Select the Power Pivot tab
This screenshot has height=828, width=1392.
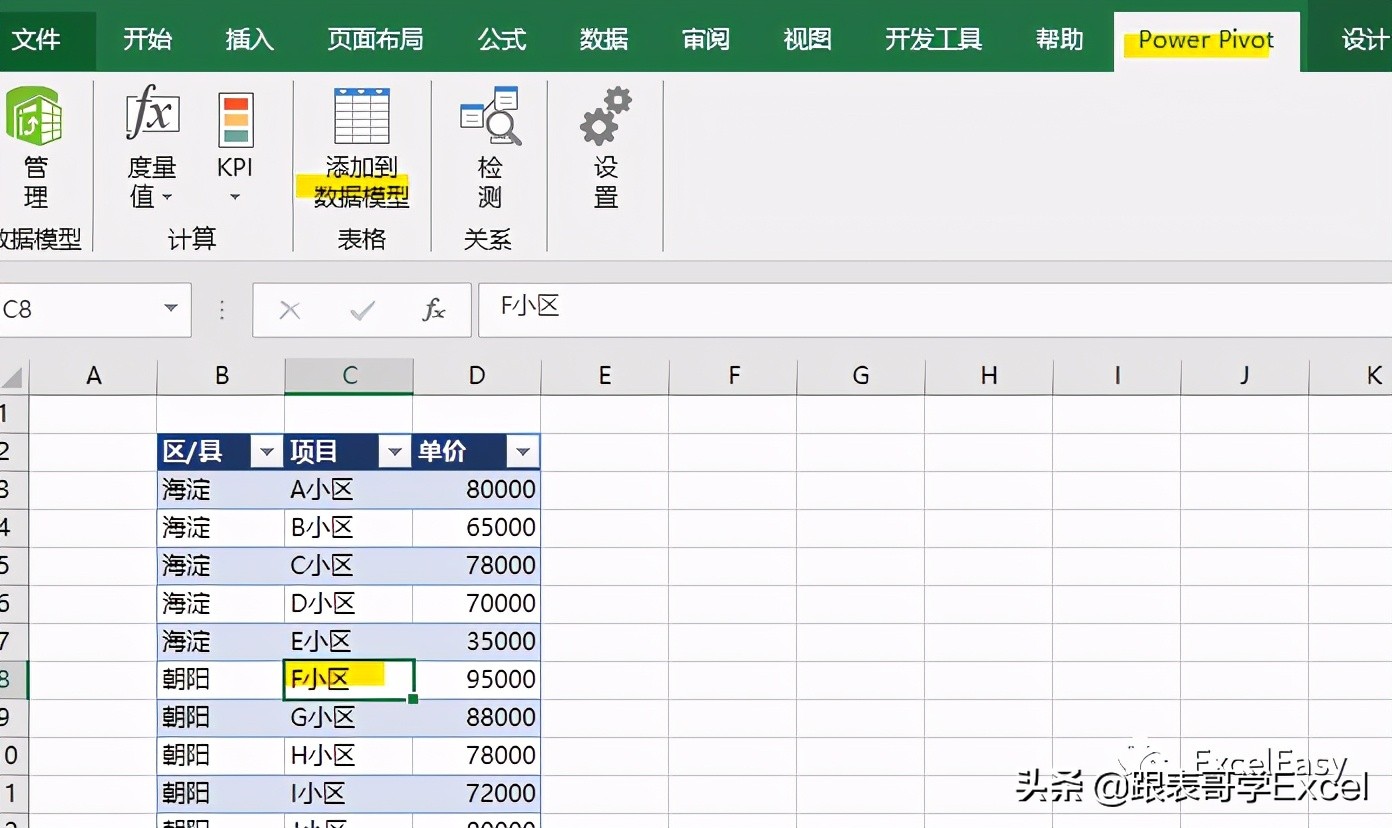pyautogui.click(x=1207, y=41)
